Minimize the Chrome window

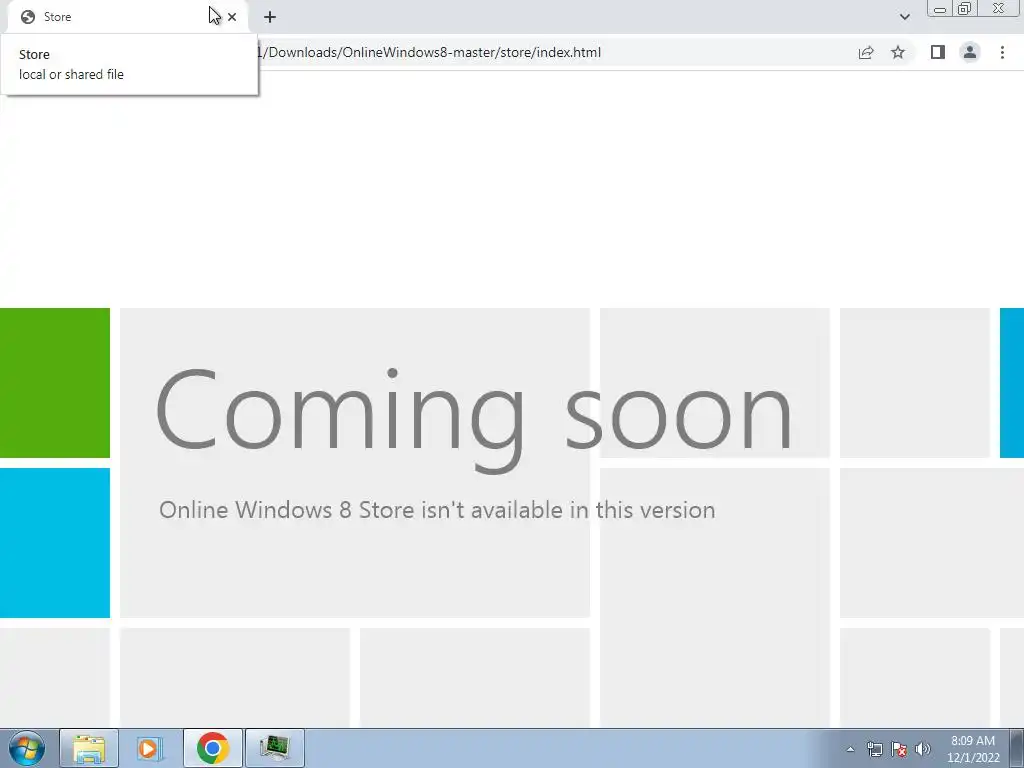940,8
